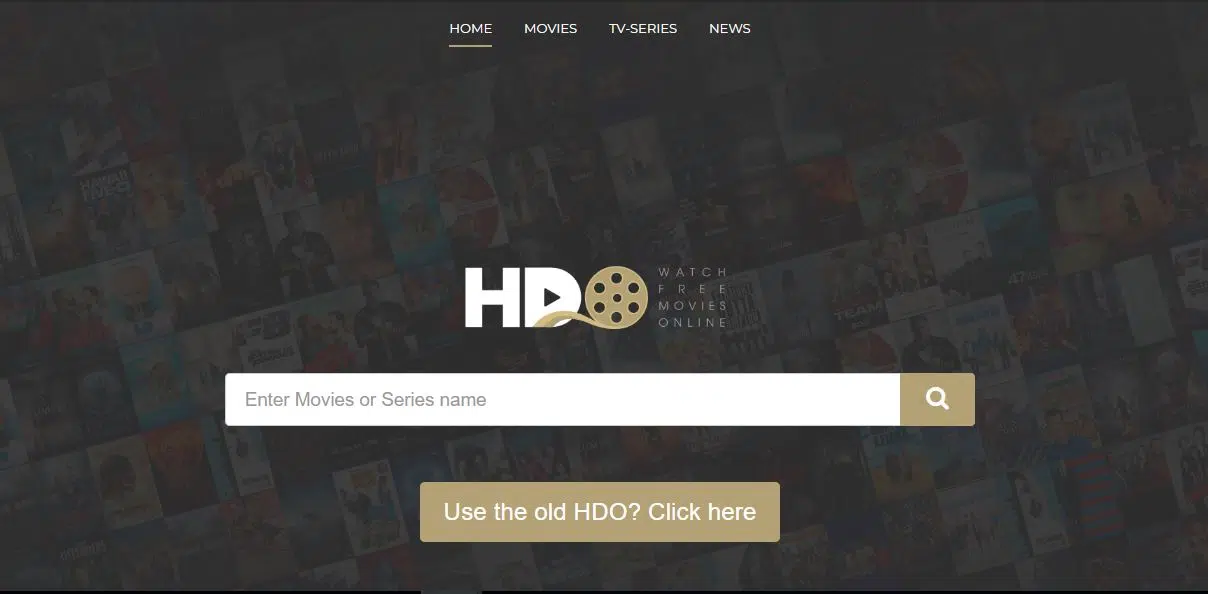This screenshot has height=594, width=1208.
Task: Click the magnifying glass search button
Action: tap(937, 399)
